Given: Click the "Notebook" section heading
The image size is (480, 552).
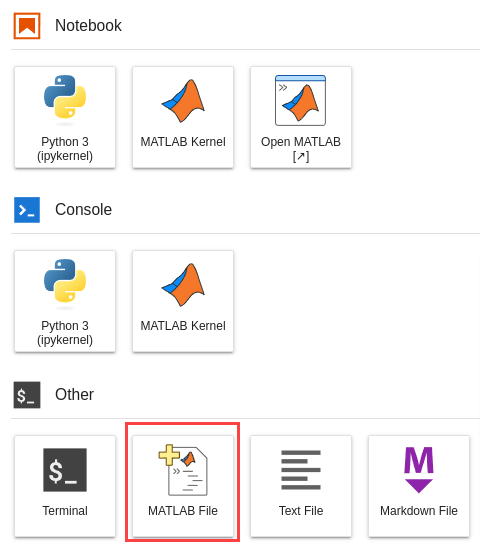Looking at the screenshot, I should (88, 26).
